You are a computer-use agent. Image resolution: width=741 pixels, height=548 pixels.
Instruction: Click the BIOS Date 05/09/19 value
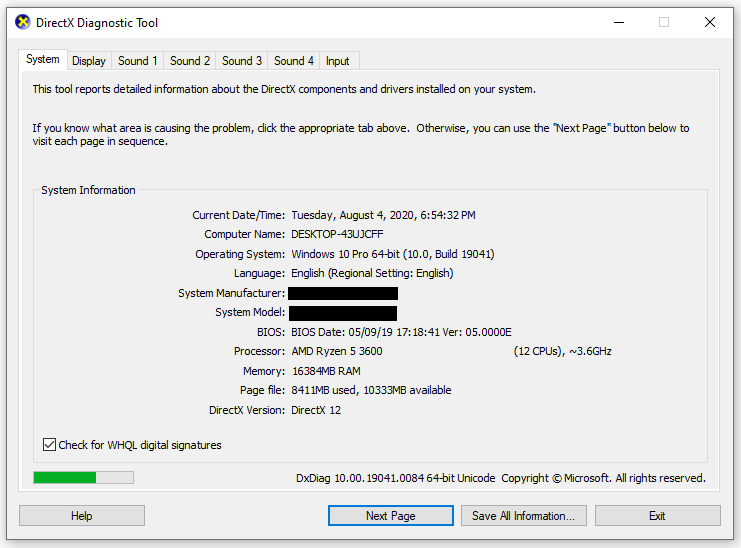(x=401, y=332)
